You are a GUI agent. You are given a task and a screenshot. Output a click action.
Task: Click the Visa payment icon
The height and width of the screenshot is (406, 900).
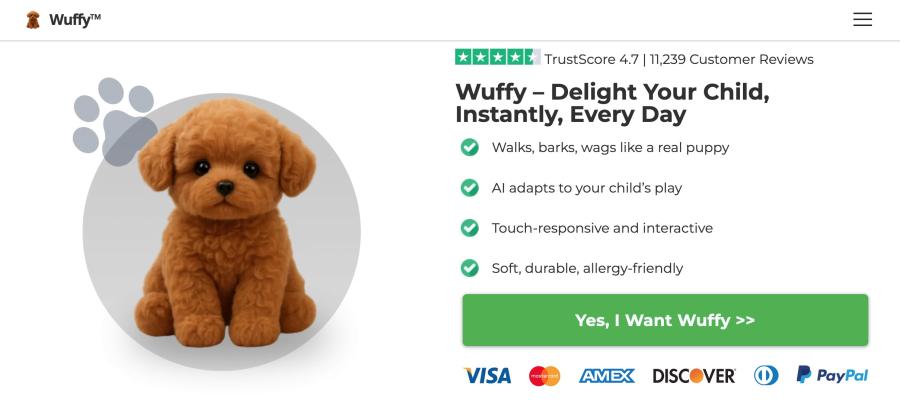click(x=487, y=376)
